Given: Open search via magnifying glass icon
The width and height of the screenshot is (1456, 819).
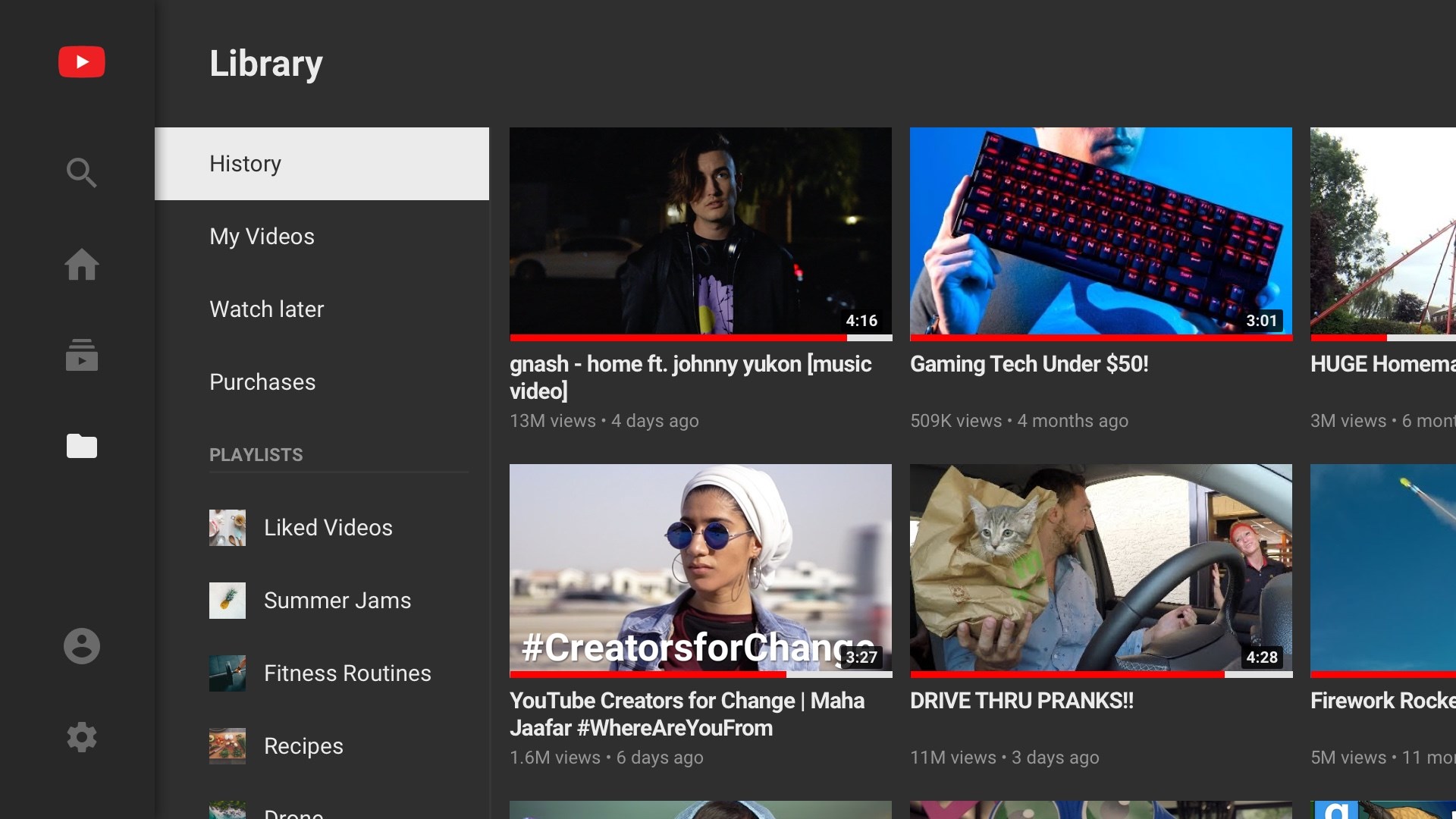Looking at the screenshot, I should (x=82, y=173).
